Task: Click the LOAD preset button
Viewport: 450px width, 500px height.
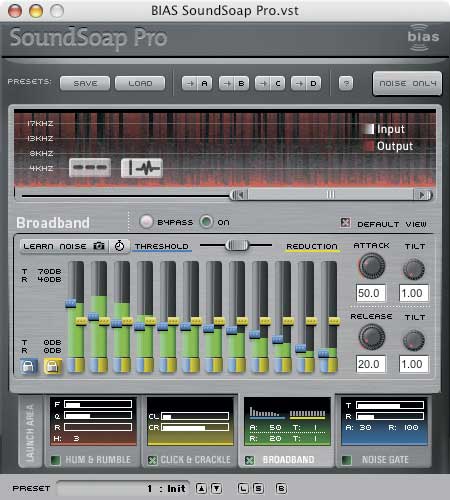Action: (140, 83)
